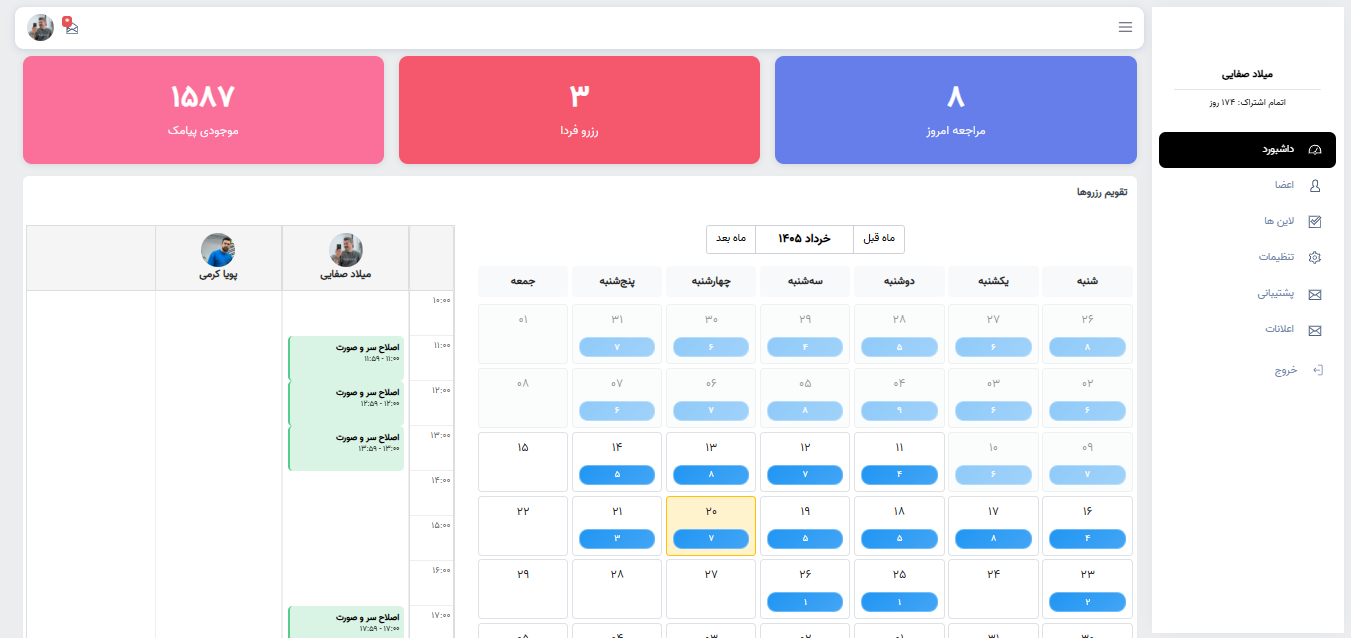The height and width of the screenshot is (638, 1351).
Task: Go to next month with ماه بعد
Action: tap(731, 239)
